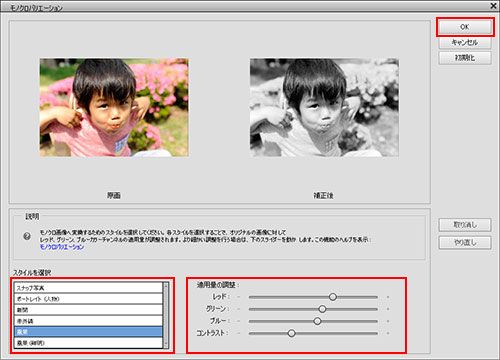The height and width of the screenshot is (360, 500).
Task: Click the レッド slider handle
Action: coord(333,297)
